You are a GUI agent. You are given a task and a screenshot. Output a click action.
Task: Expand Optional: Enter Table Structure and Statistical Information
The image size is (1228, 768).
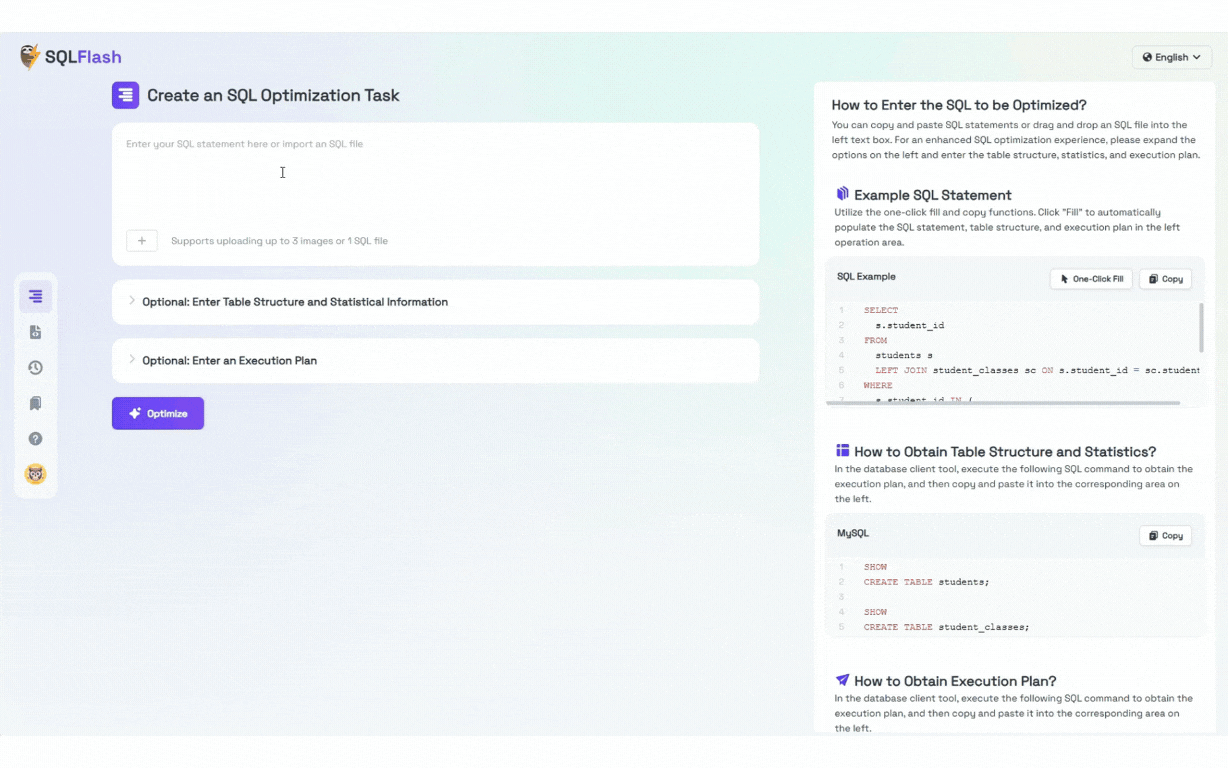pos(435,302)
